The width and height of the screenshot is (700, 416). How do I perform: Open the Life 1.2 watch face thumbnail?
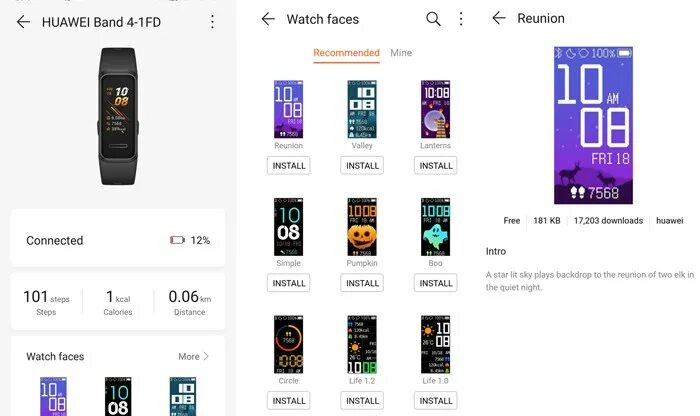pos(362,344)
